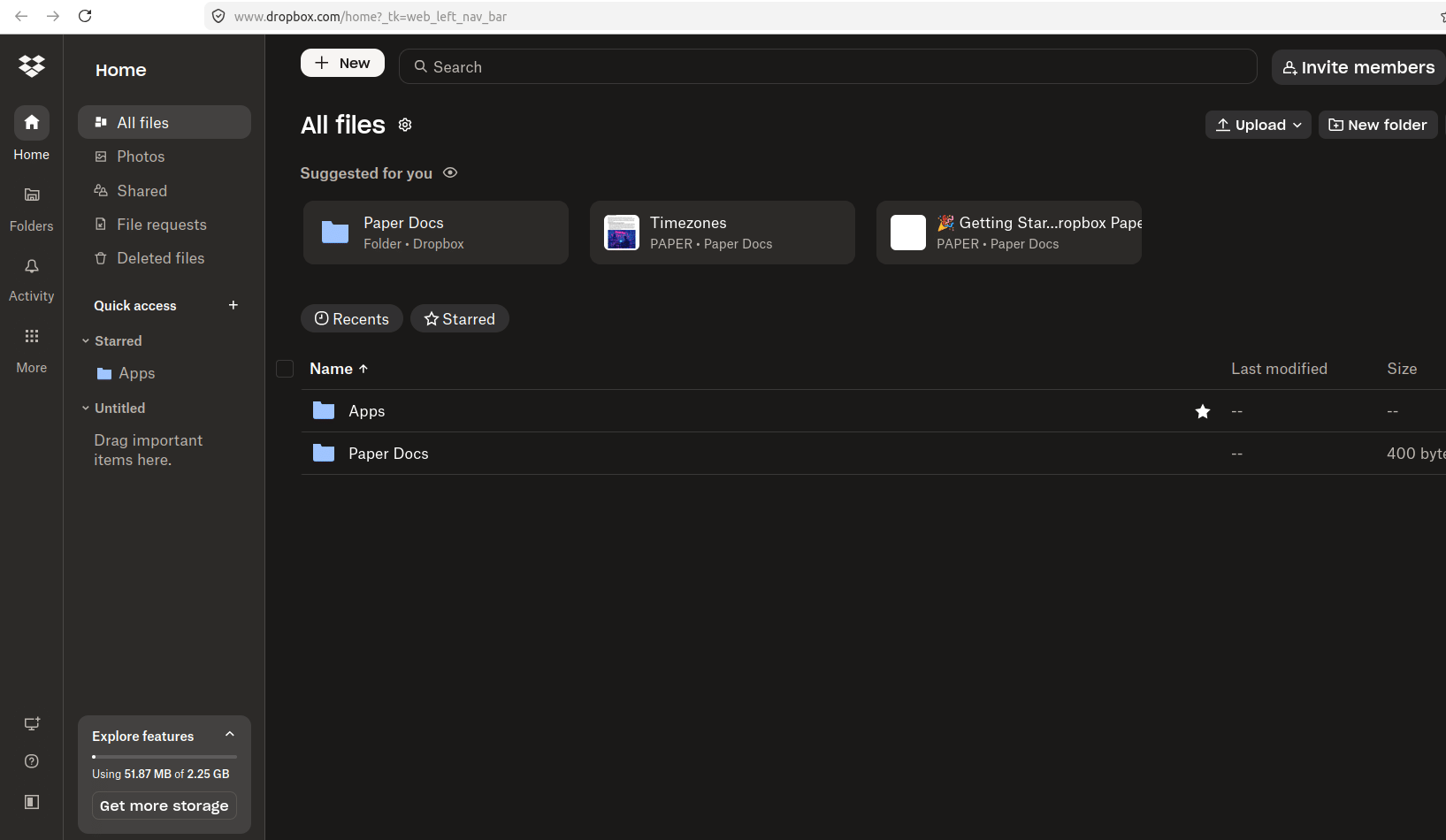Hide suggestions using the eye icon
The height and width of the screenshot is (840, 1446).
450,172
